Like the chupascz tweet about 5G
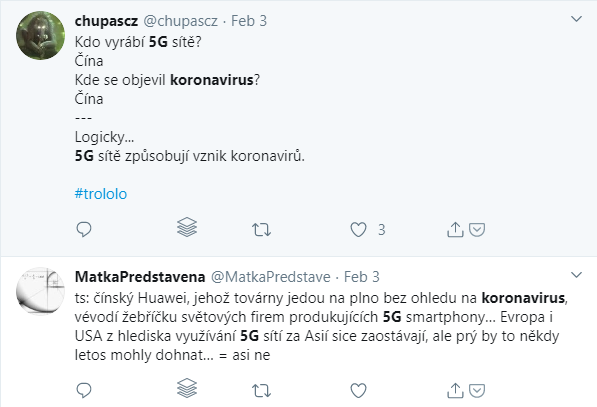 point(358,230)
